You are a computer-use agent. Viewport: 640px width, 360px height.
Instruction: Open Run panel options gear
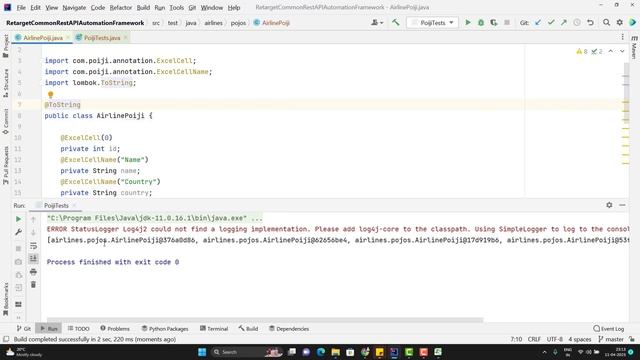point(609,205)
